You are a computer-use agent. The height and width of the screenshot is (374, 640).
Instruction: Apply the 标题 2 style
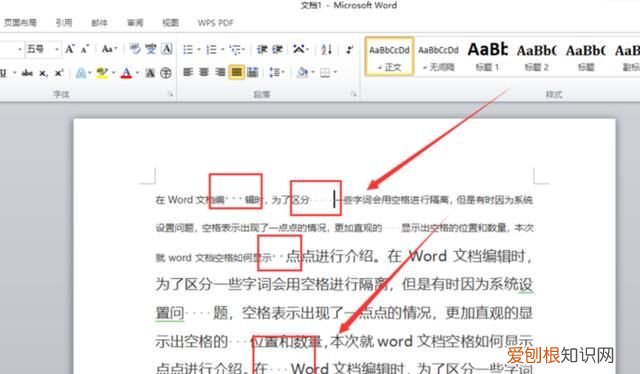(x=536, y=56)
